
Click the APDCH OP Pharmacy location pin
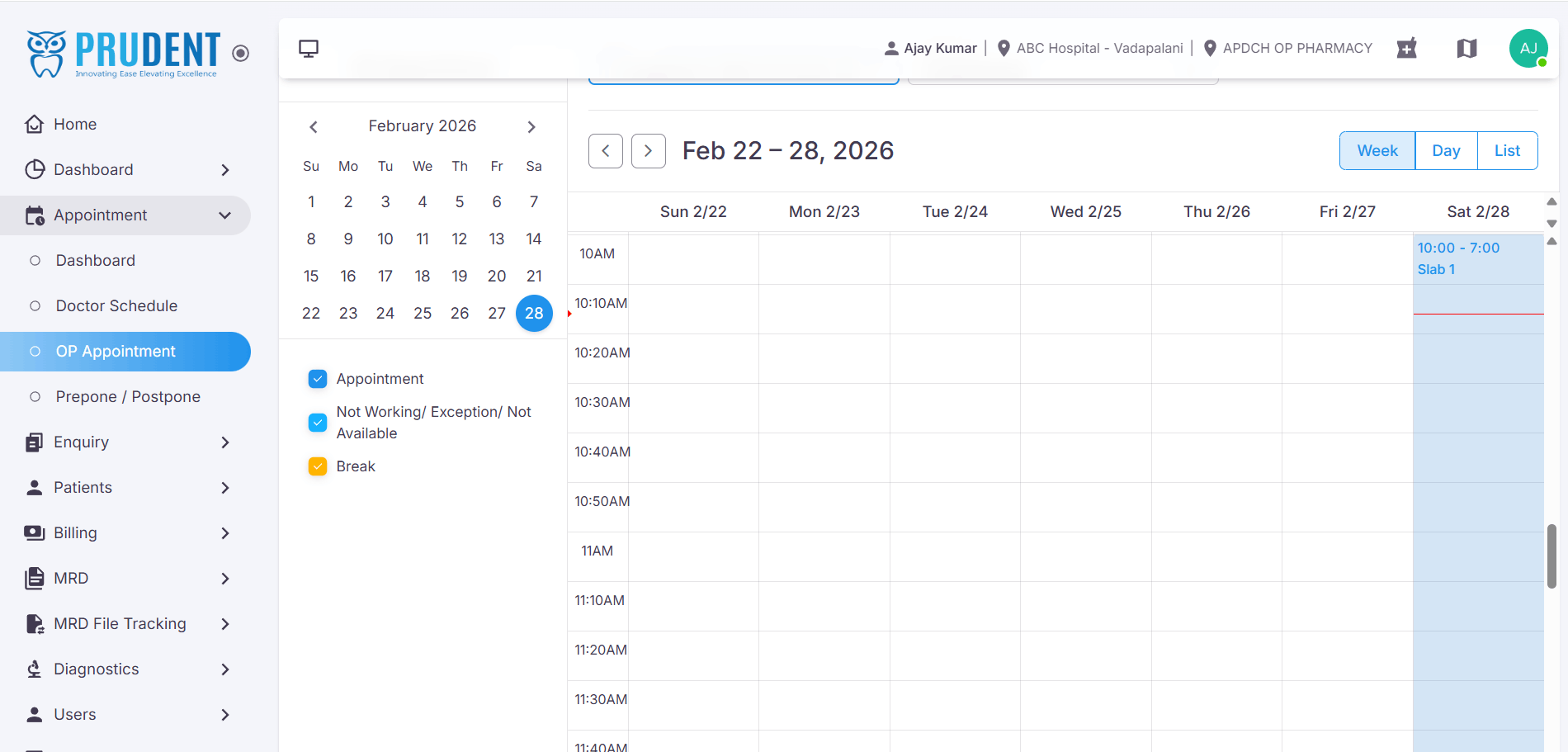click(x=1210, y=48)
